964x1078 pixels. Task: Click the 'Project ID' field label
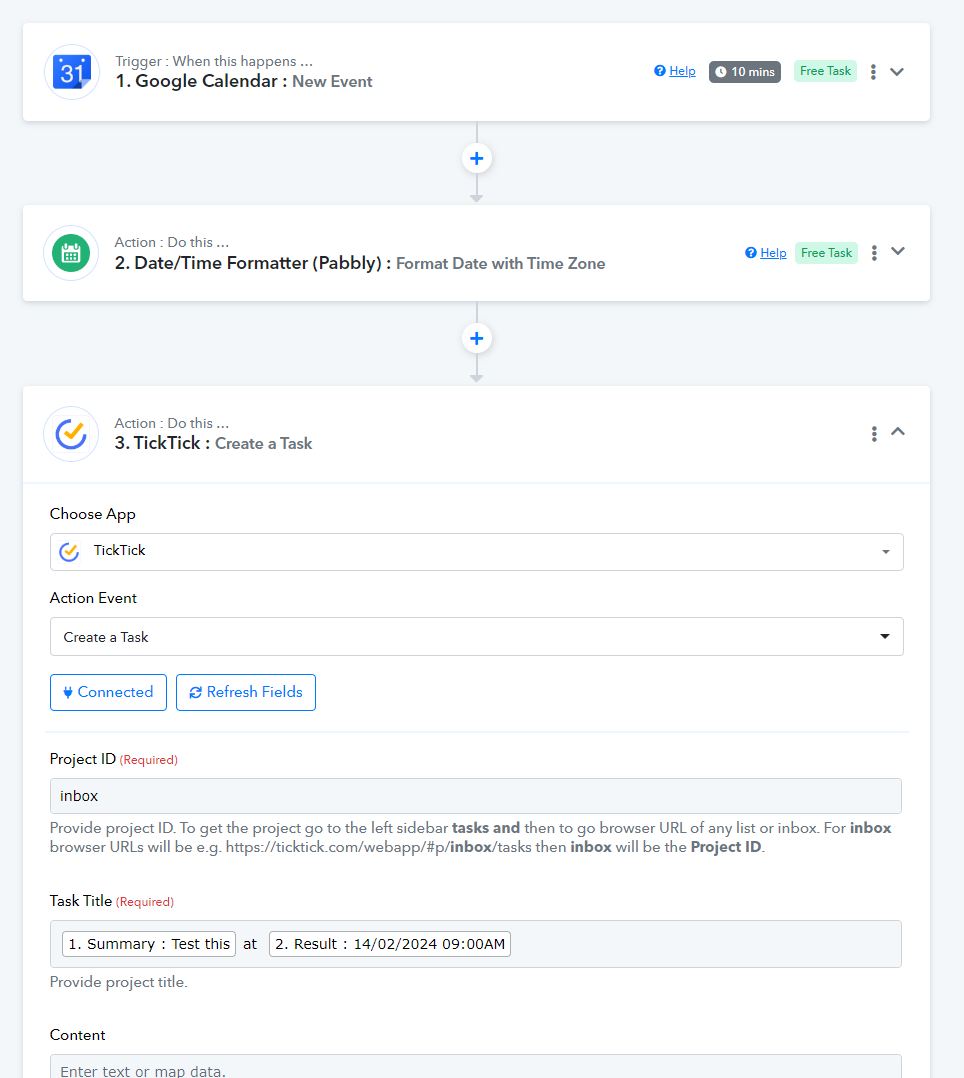click(83, 759)
